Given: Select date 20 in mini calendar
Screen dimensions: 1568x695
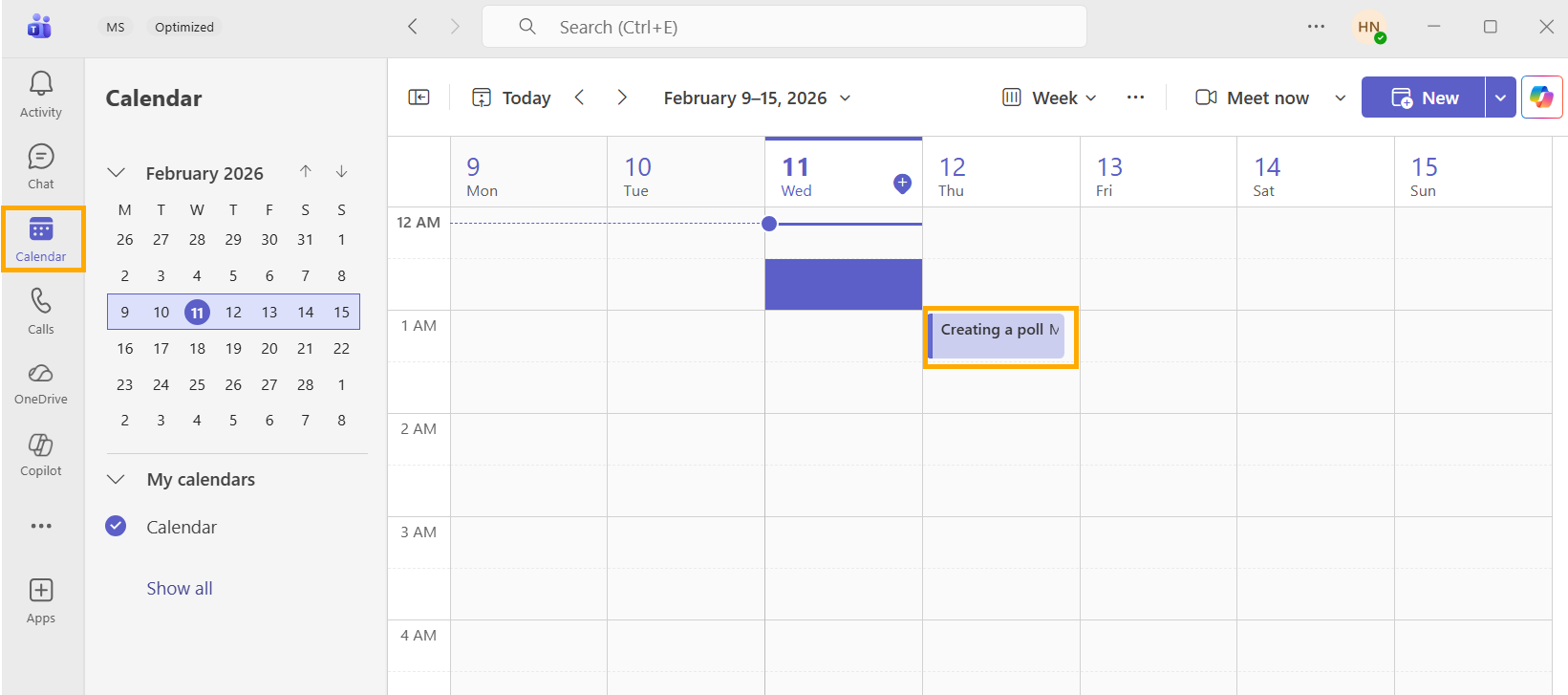Looking at the screenshot, I should tap(269, 348).
